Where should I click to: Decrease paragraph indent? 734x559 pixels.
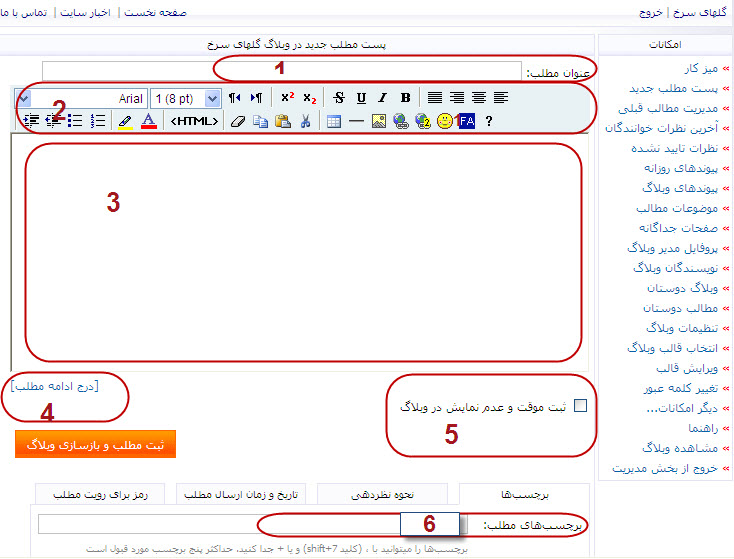53,121
